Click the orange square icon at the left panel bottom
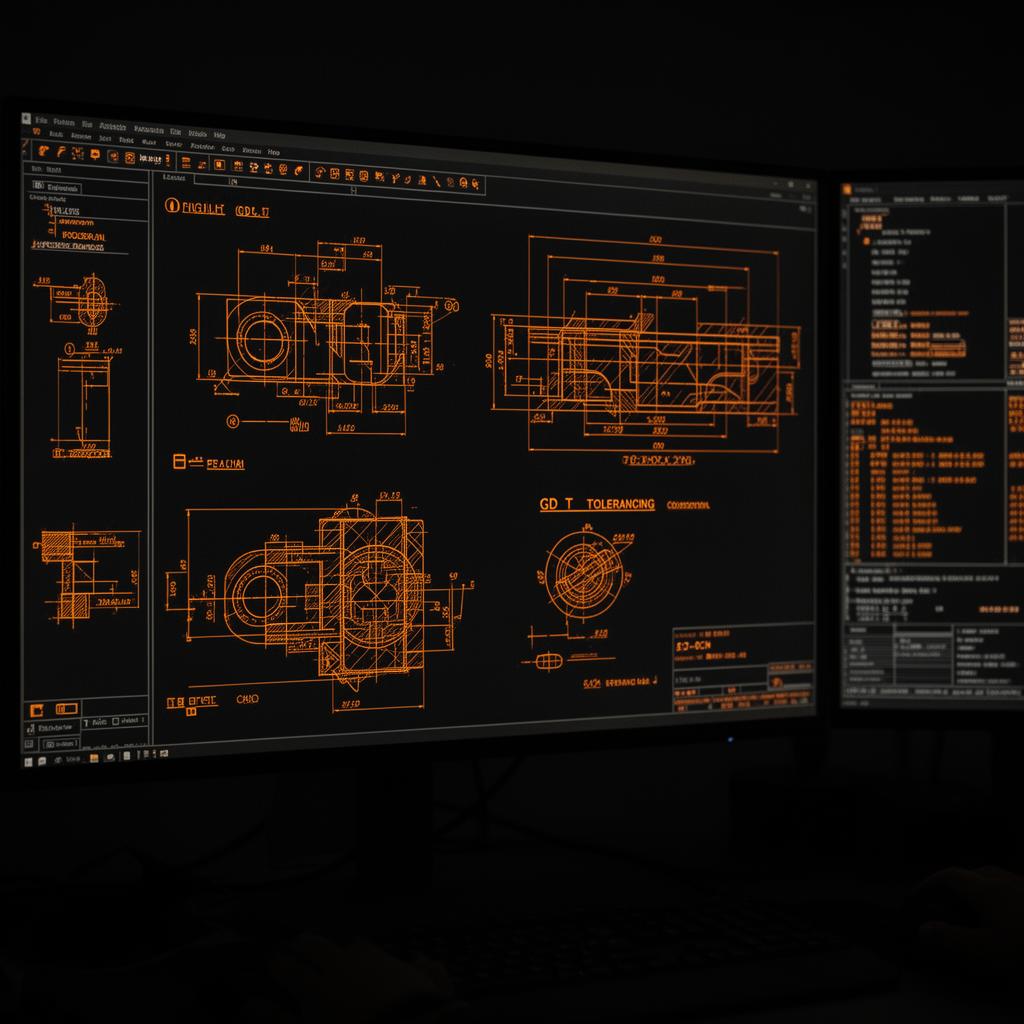 (37, 710)
